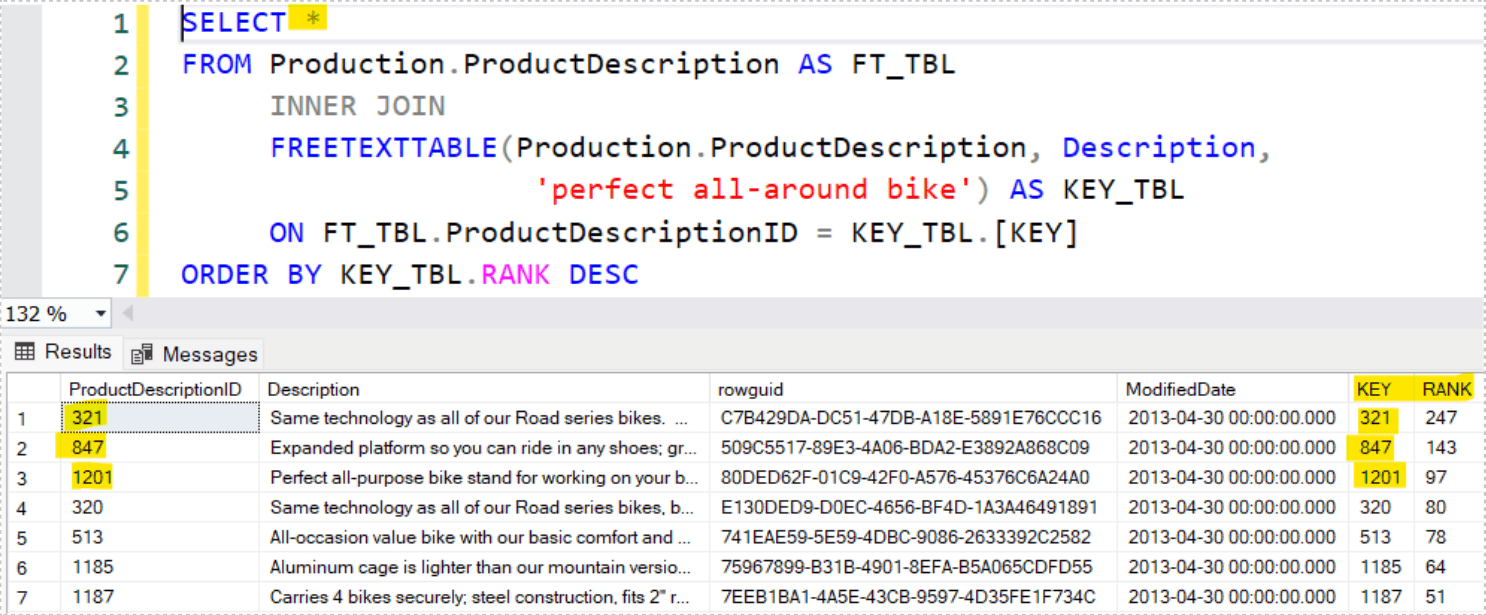Open the zoom level dropdown at 132 %
The width and height of the screenshot is (1486, 615).
(100, 314)
